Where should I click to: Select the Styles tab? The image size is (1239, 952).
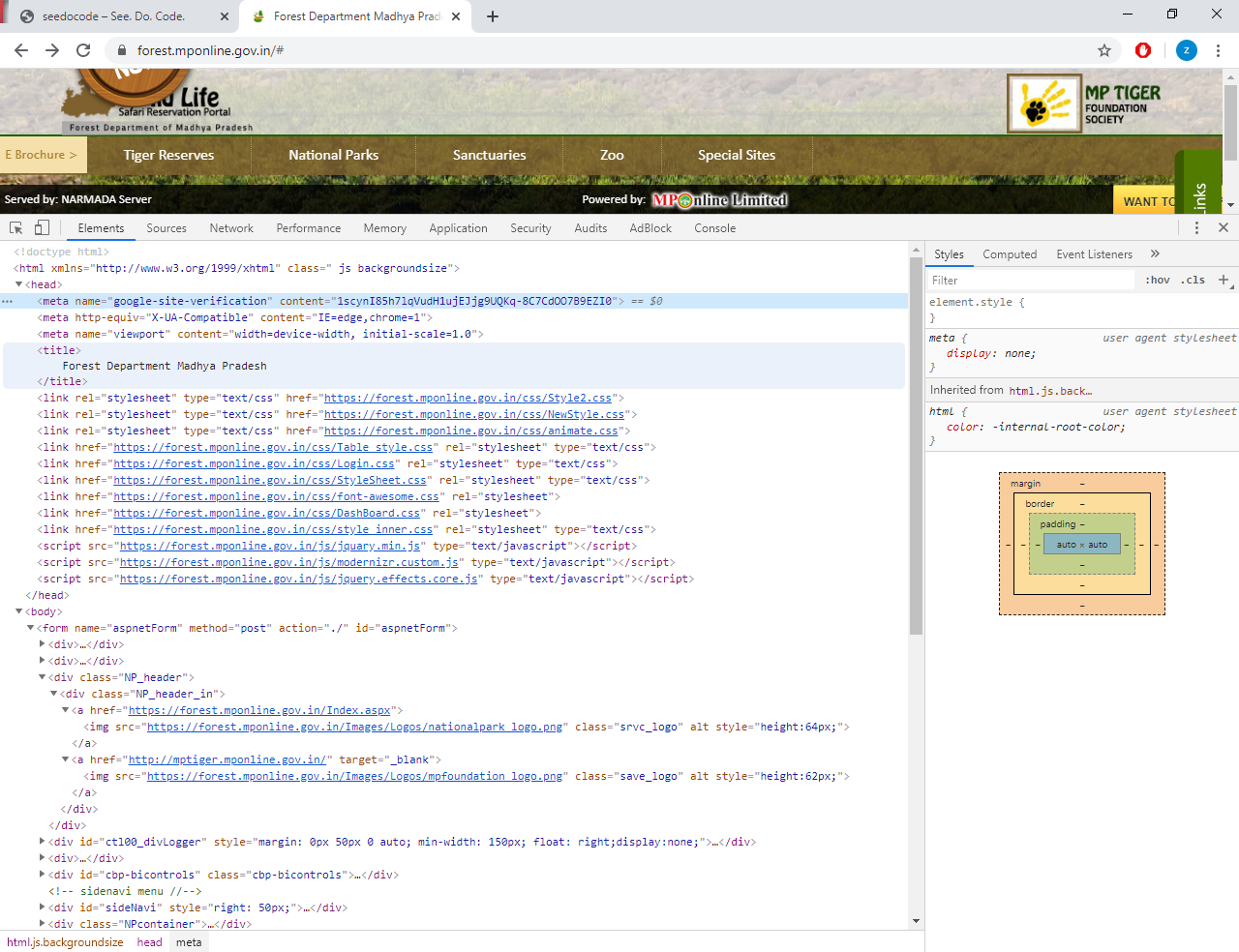tap(949, 254)
